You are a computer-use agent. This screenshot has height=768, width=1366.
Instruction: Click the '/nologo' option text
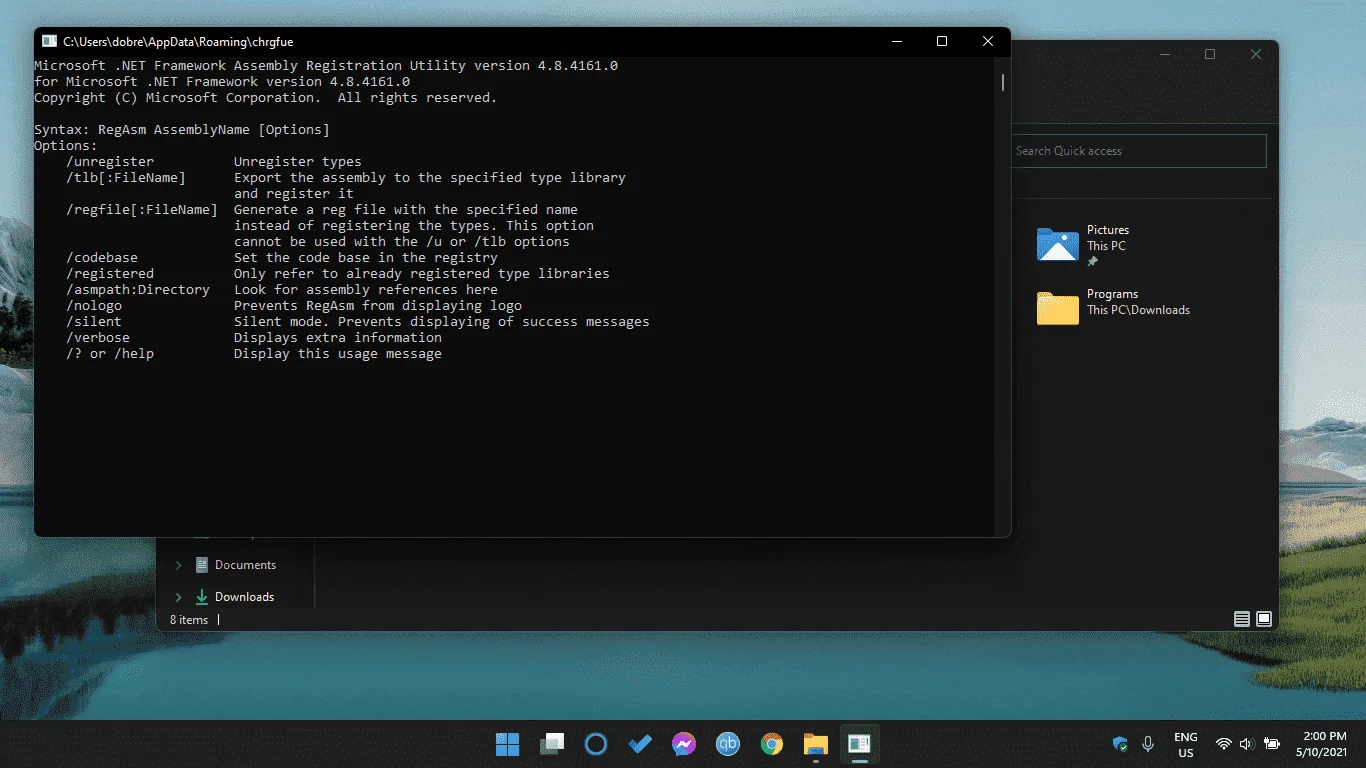click(x=94, y=305)
